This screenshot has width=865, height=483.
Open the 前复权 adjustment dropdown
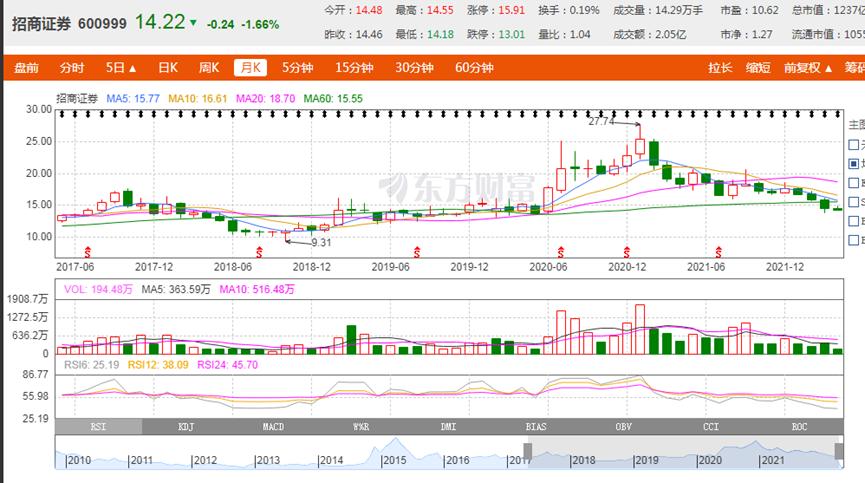click(x=808, y=68)
